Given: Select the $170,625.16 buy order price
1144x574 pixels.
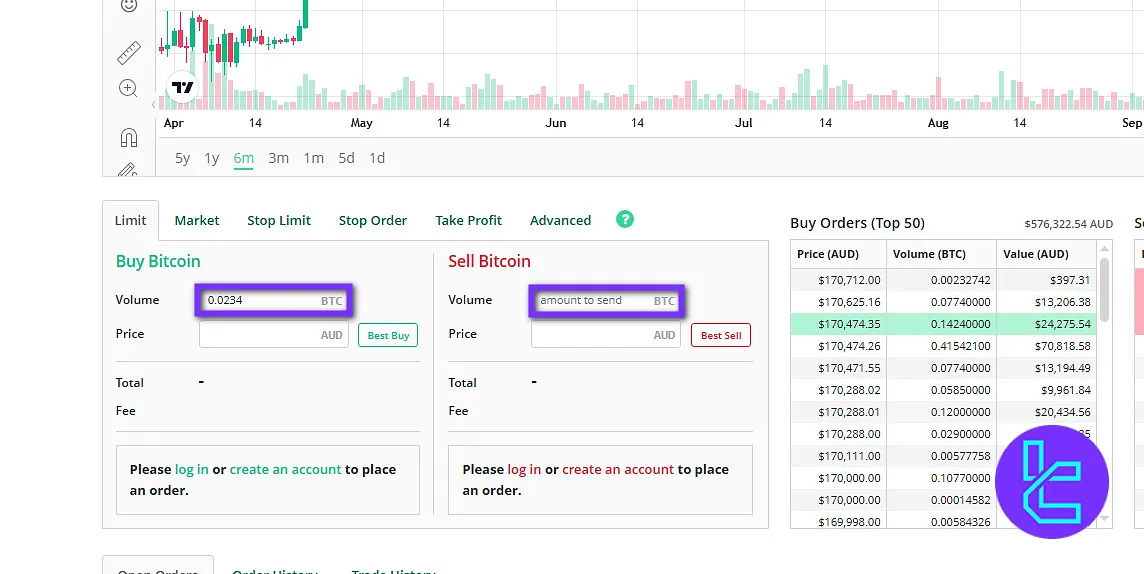Looking at the screenshot, I should coord(849,302).
